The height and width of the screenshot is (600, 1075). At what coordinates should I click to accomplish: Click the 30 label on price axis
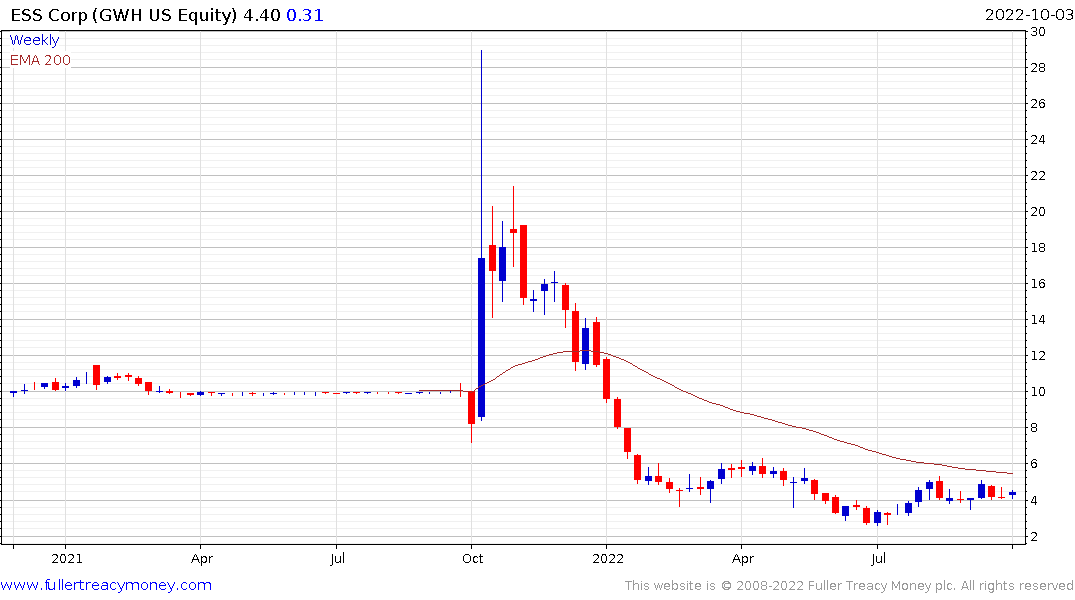1038,32
